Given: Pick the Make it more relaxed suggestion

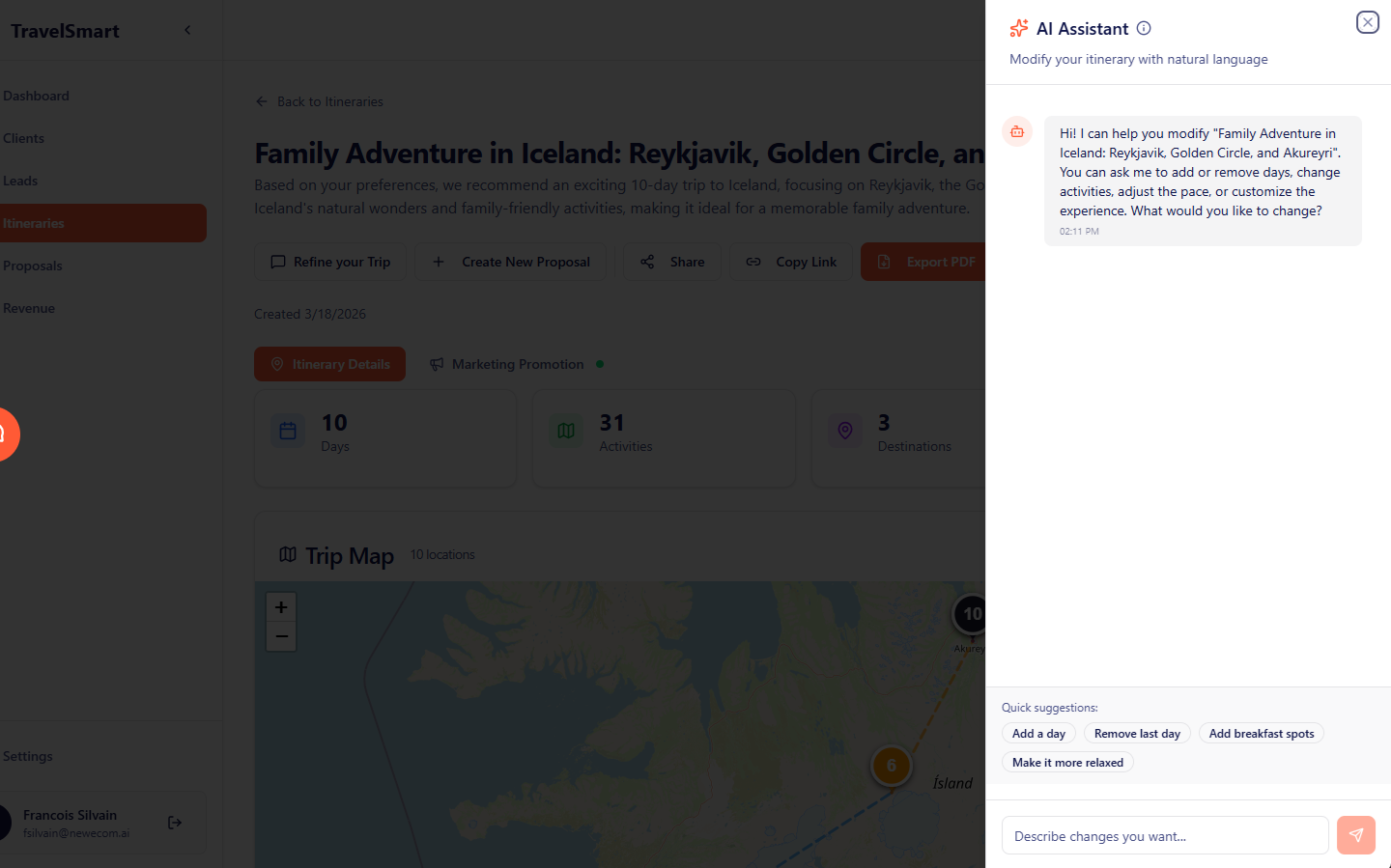Looking at the screenshot, I should pyautogui.click(x=1067, y=763).
